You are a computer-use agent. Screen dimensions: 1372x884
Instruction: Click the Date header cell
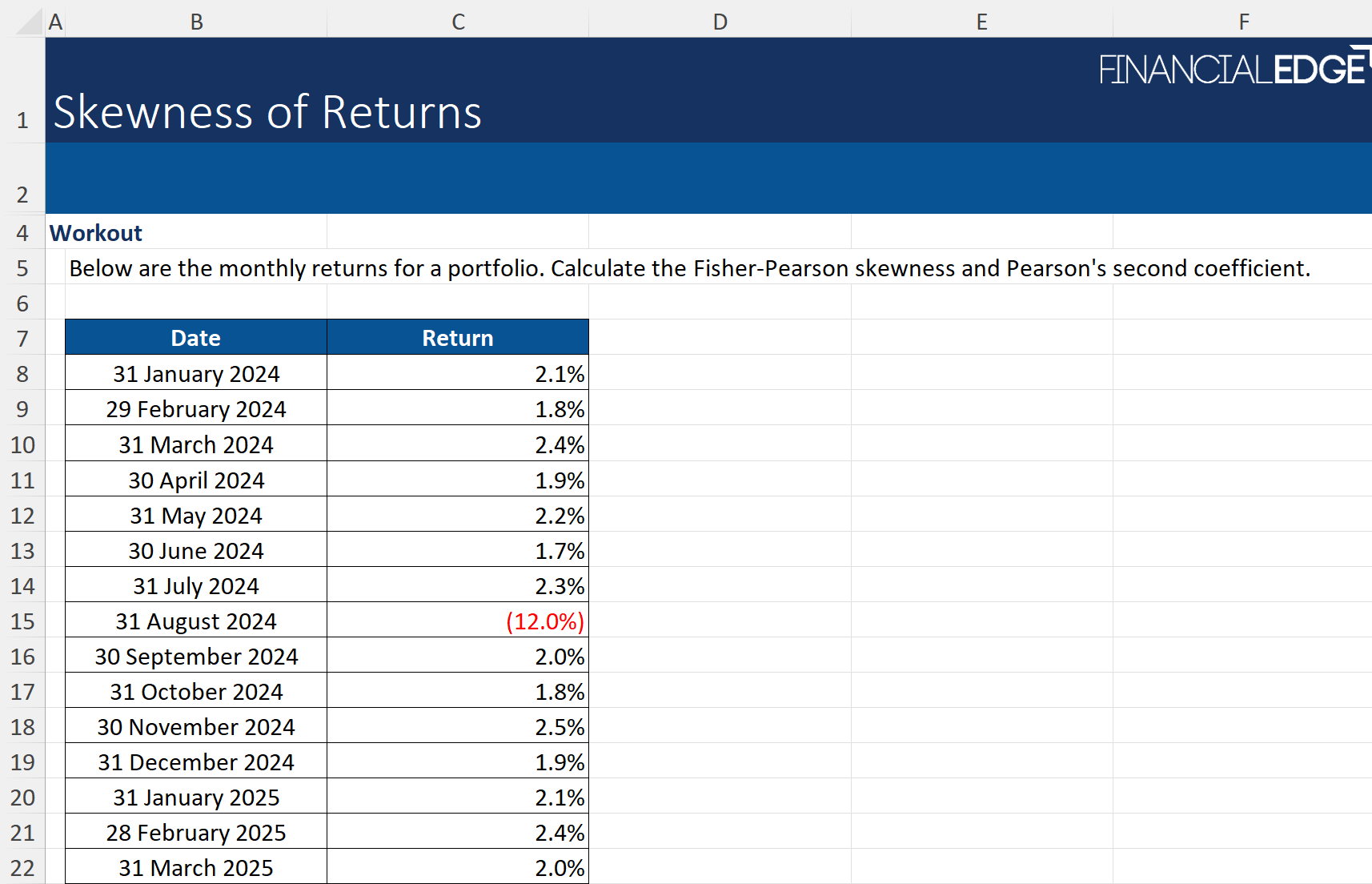(196, 338)
